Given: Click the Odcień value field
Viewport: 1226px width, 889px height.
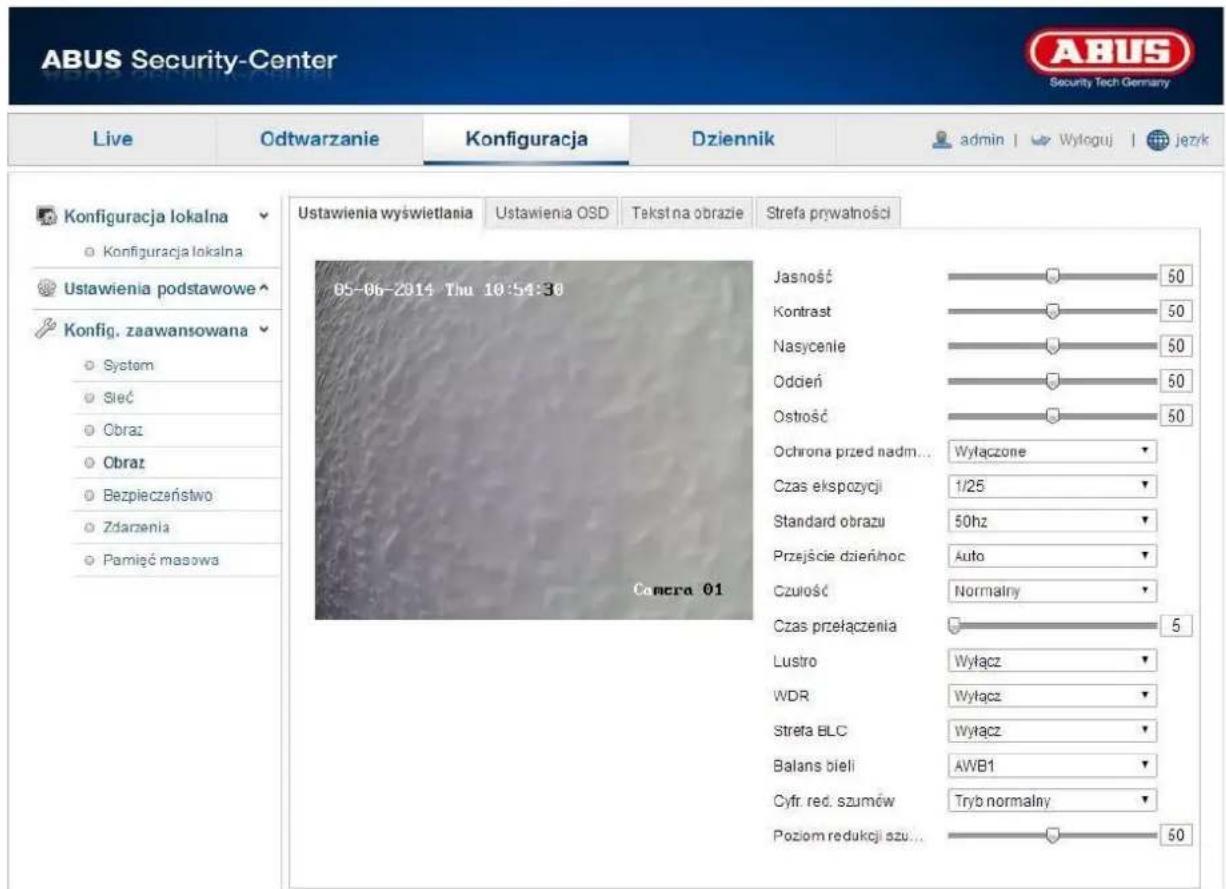Looking at the screenshot, I should pos(1176,381).
